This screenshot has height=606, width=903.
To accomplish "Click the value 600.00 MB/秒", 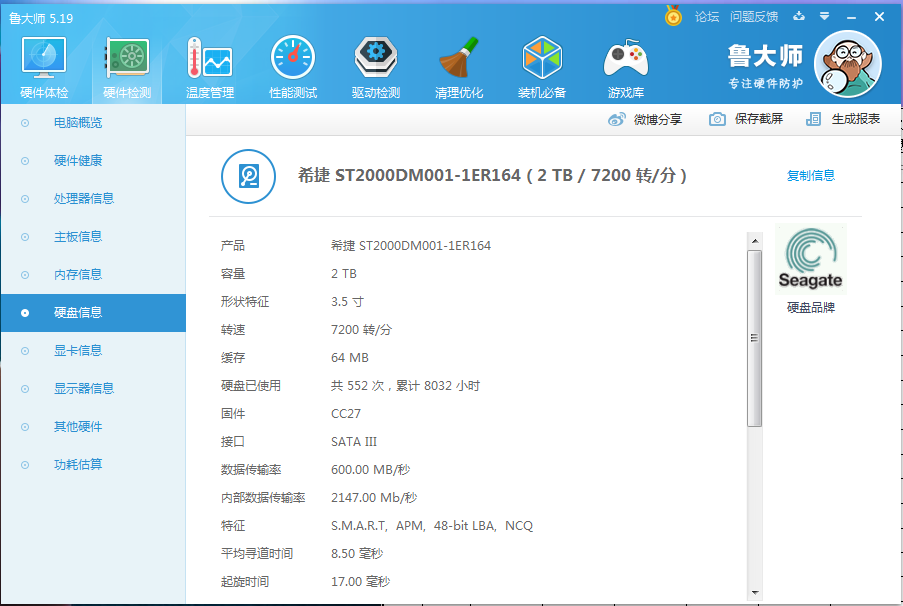I will pos(370,469).
